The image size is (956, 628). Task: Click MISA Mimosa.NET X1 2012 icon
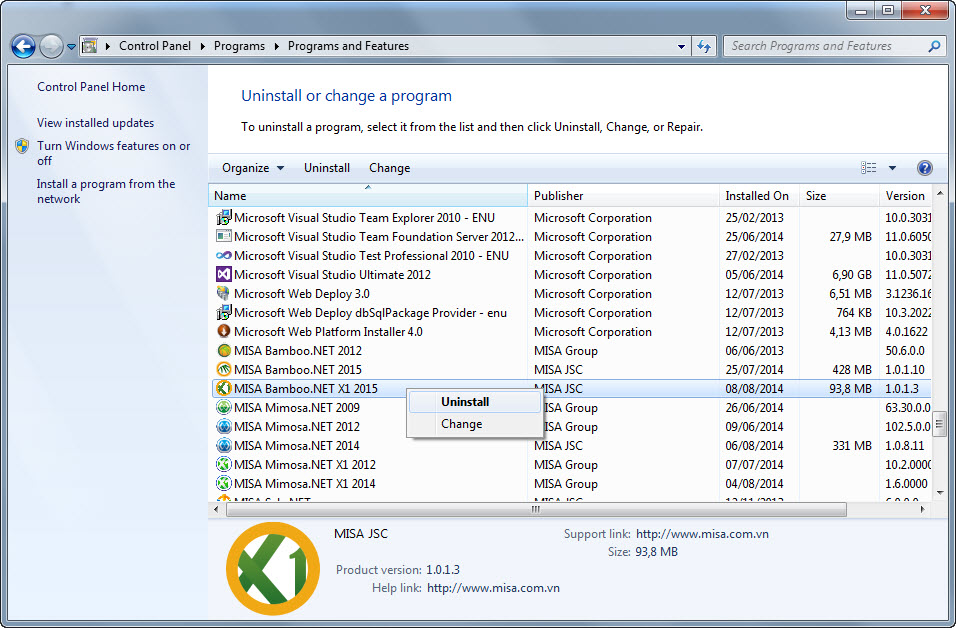pos(224,465)
